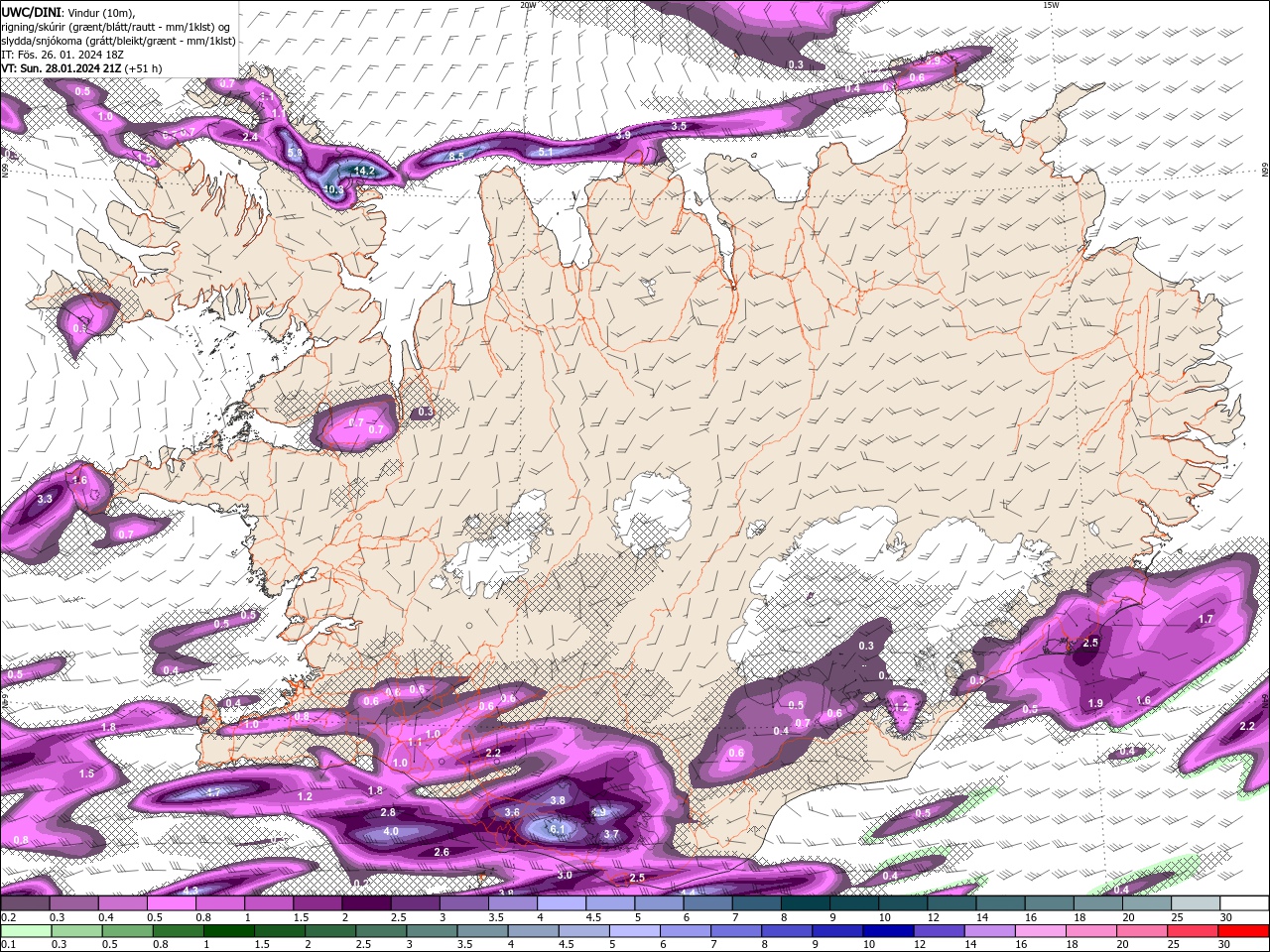Click the 1.9 value in the southeast area
1270x952 pixels.
pyautogui.click(x=1095, y=703)
